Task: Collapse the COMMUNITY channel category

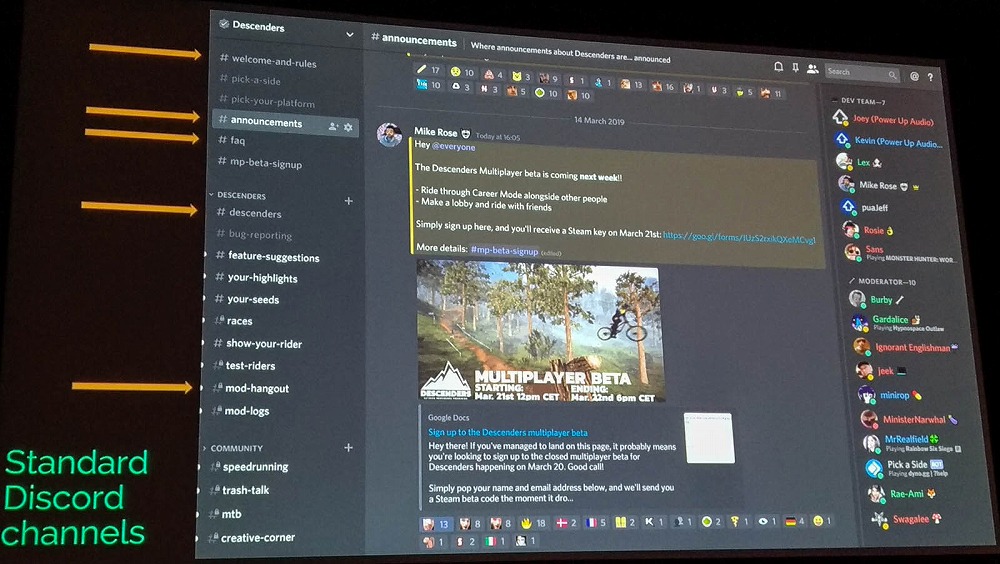Action: (x=233, y=449)
